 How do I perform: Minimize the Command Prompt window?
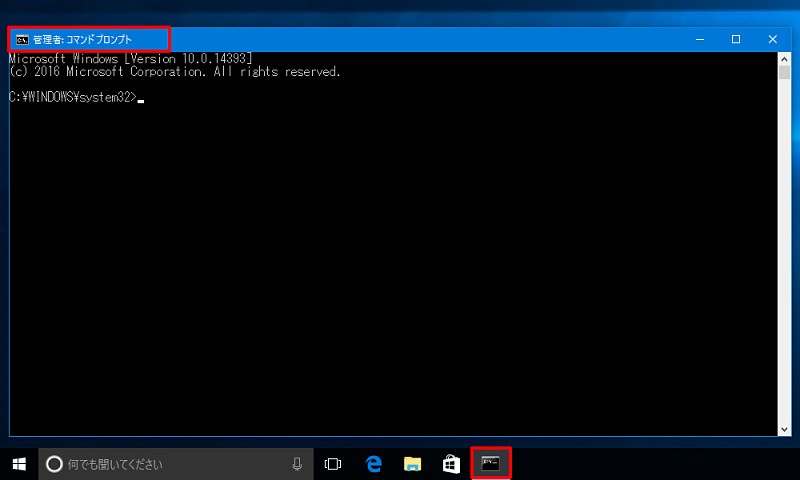700,39
